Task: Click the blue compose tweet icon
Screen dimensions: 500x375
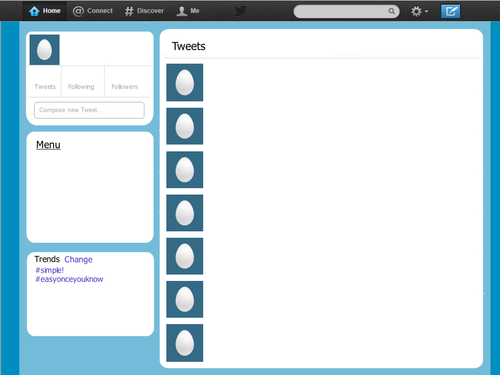Action: [450, 11]
